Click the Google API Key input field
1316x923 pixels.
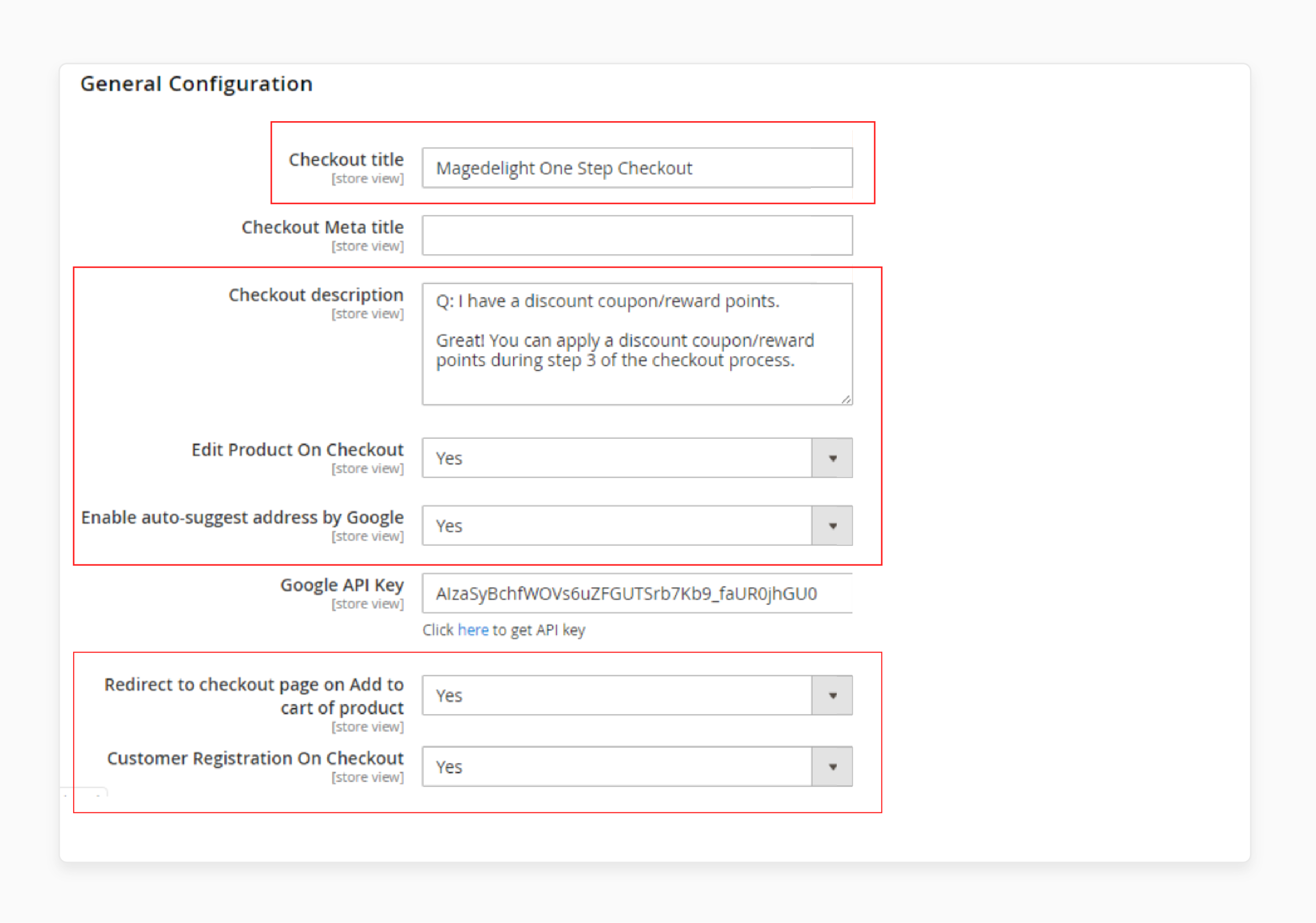[x=637, y=593]
